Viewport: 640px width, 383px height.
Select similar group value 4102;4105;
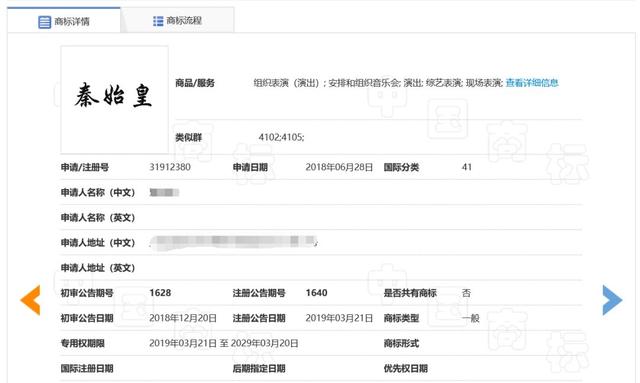click(x=281, y=137)
